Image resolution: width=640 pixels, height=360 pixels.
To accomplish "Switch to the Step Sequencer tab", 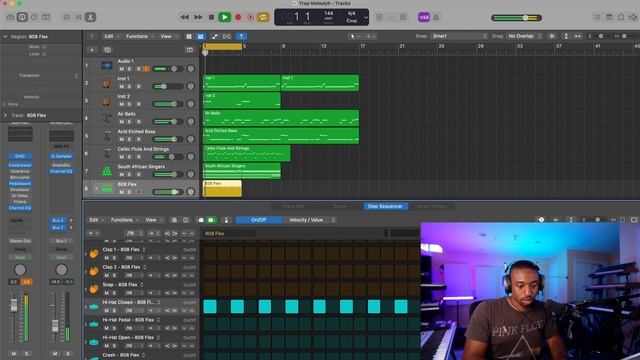I will 385,207.
